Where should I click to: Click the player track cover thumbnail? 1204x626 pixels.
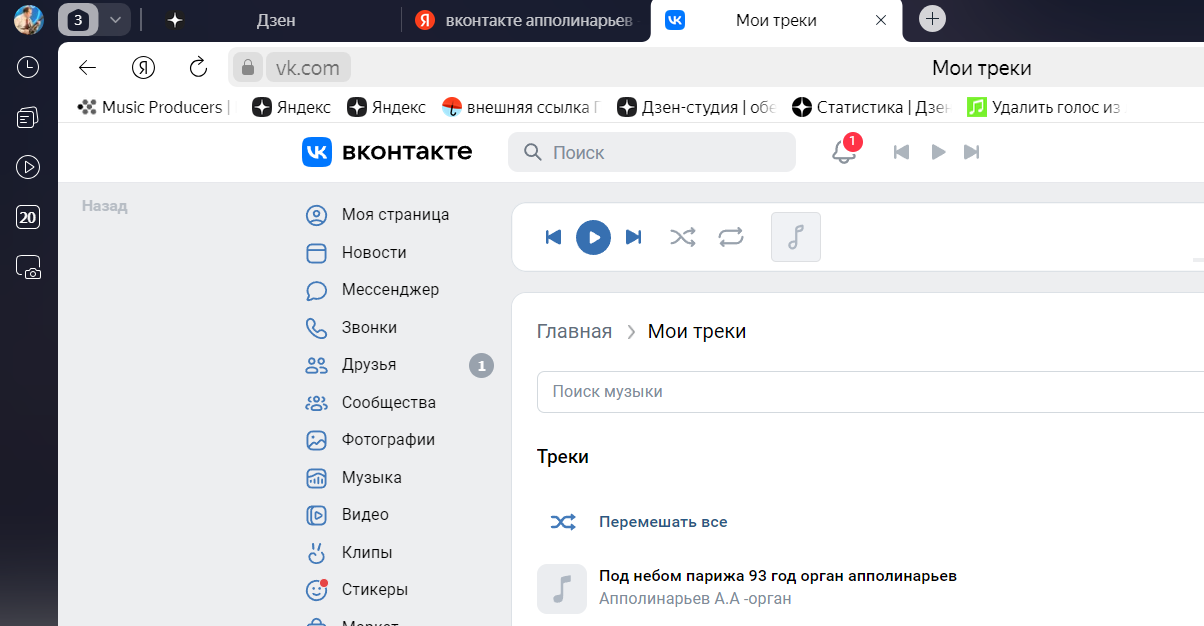pos(796,237)
